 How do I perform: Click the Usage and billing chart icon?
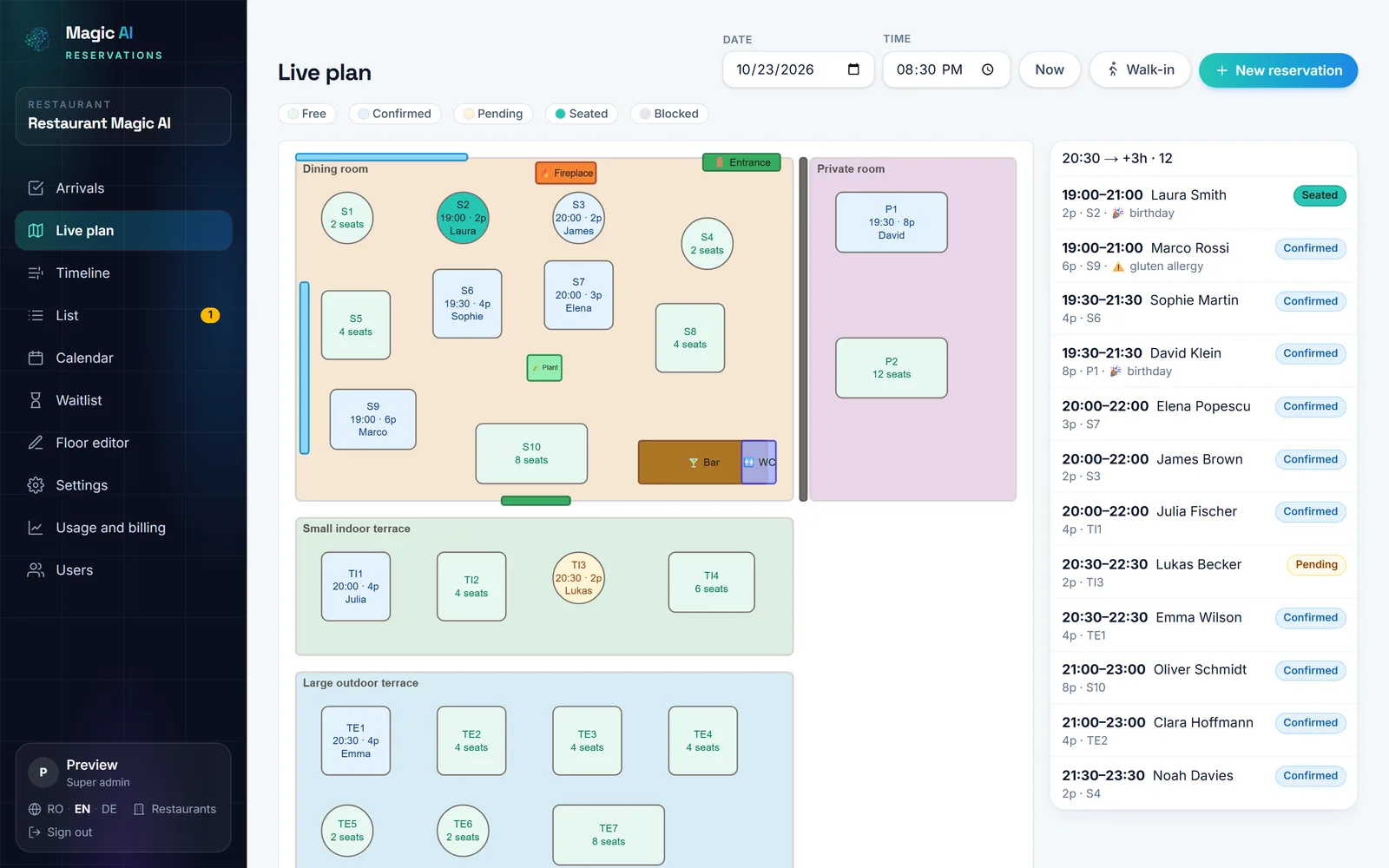tap(36, 528)
